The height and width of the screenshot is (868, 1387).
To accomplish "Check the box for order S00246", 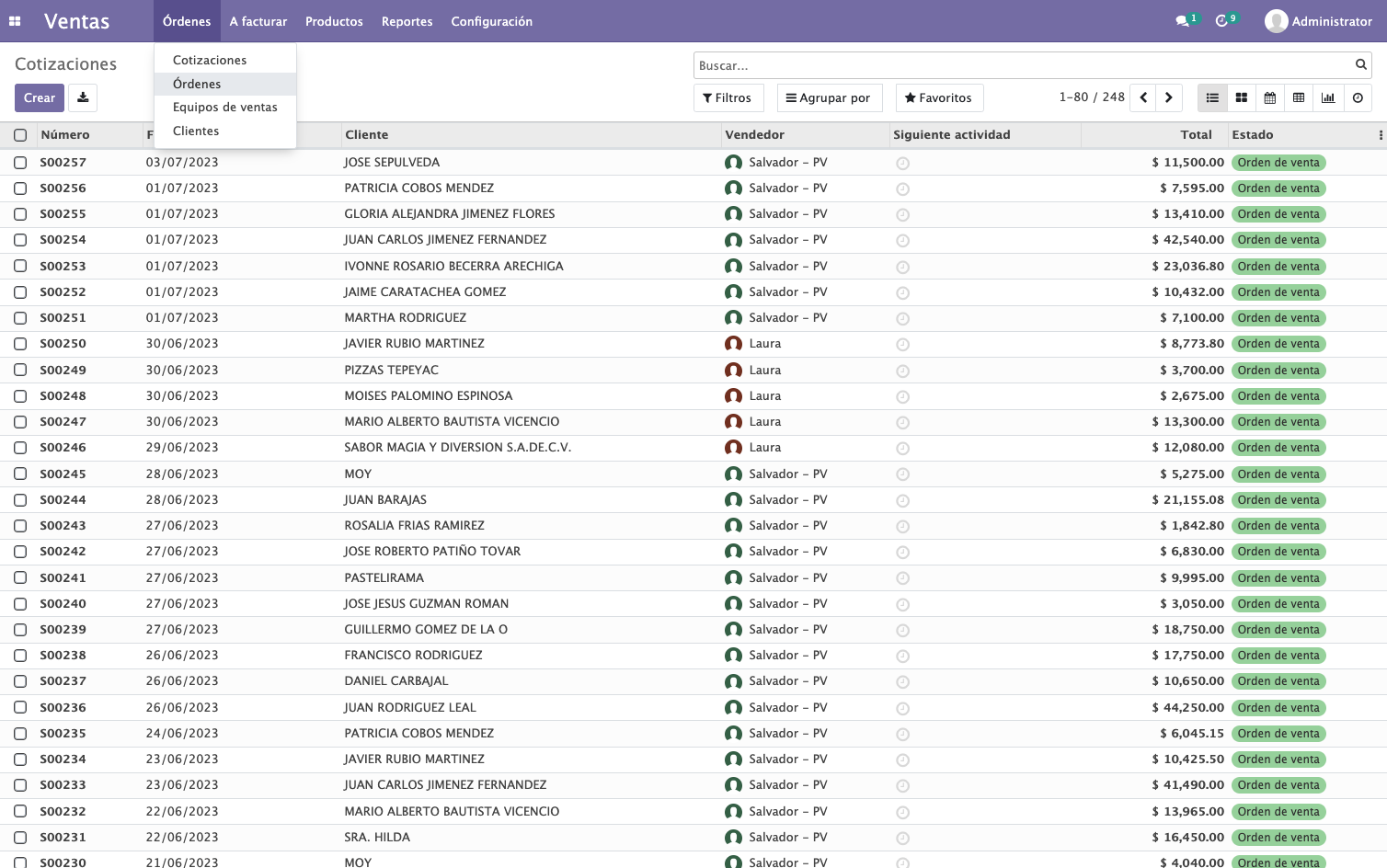I will tap(20, 448).
